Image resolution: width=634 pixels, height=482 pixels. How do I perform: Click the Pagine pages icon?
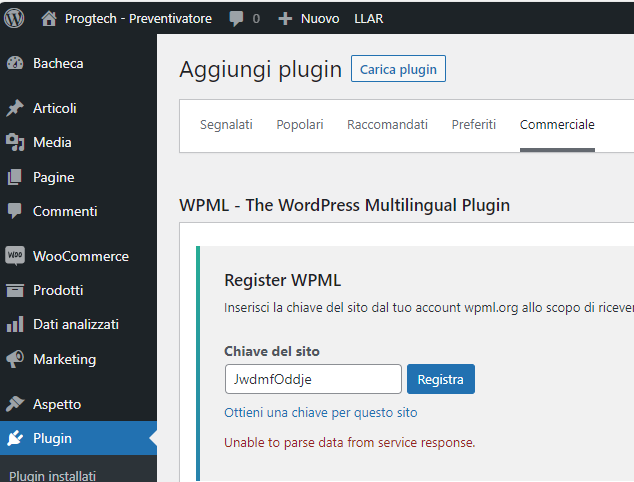point(15,177)
